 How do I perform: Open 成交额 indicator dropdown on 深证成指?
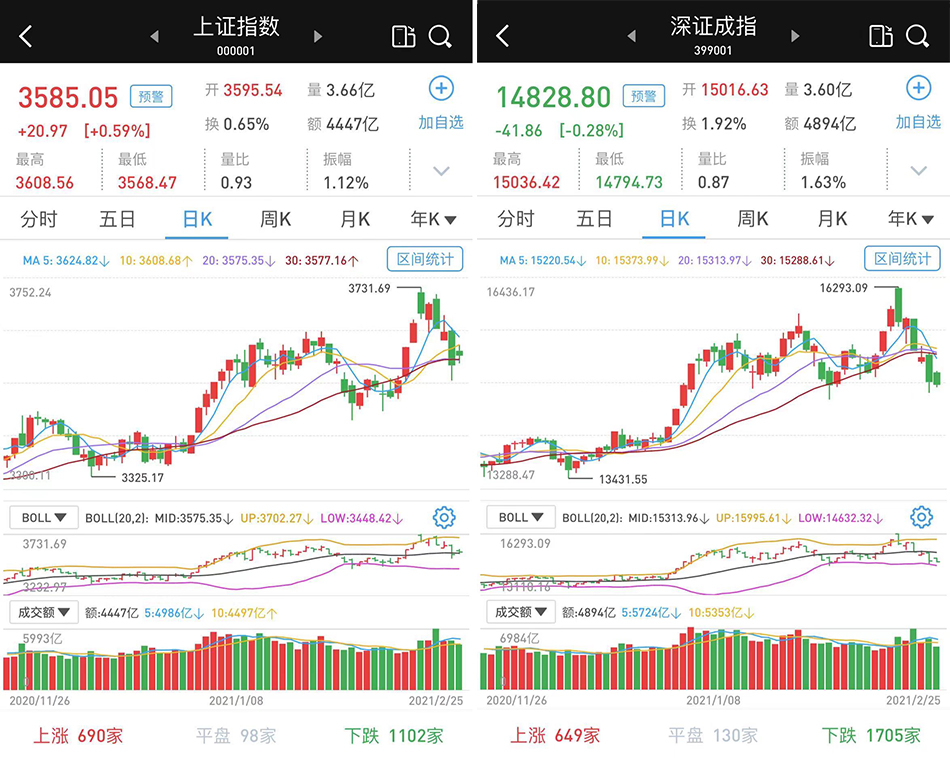tap(520, 612)
